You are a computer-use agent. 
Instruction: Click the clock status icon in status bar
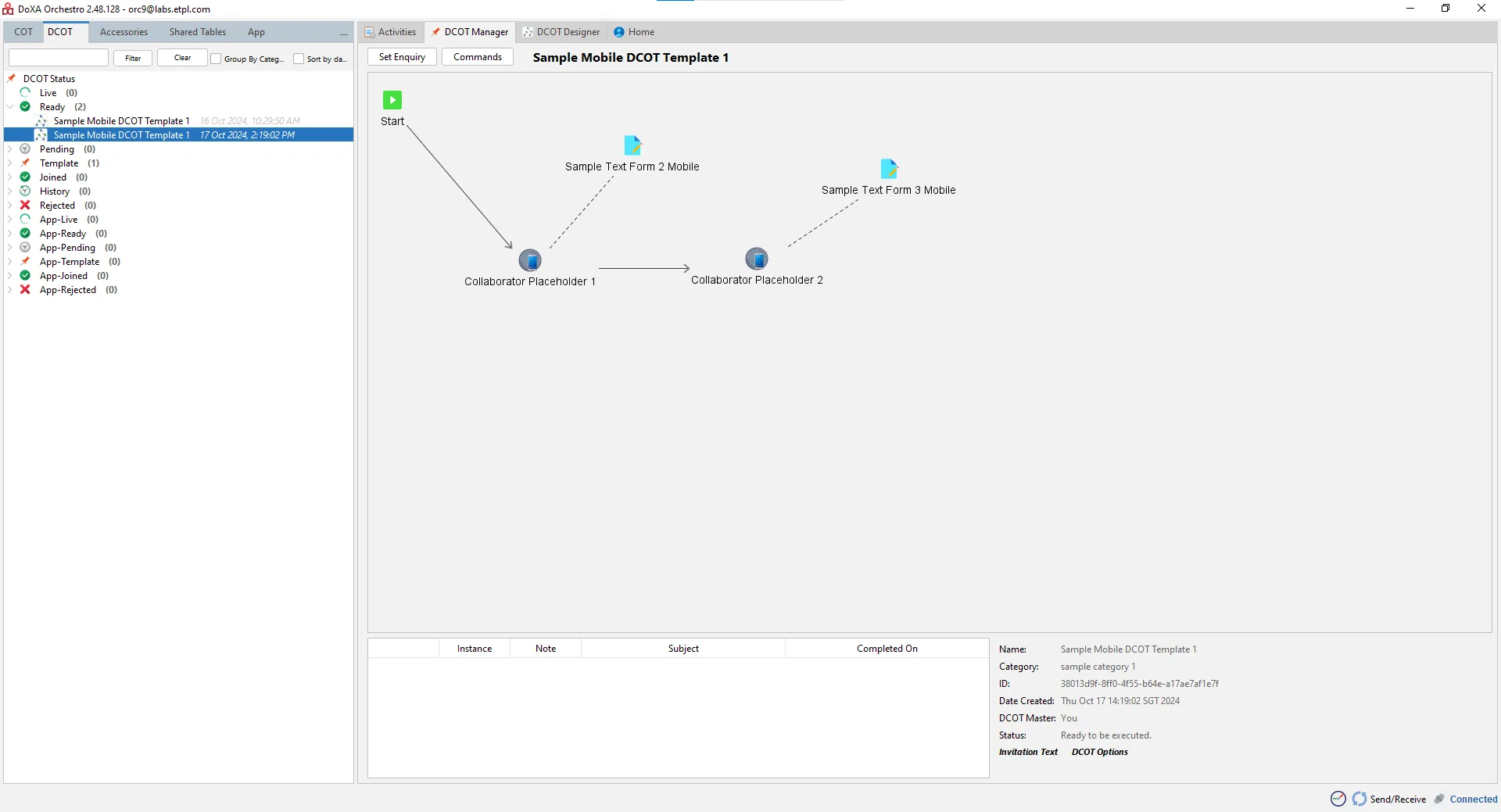1338,799
